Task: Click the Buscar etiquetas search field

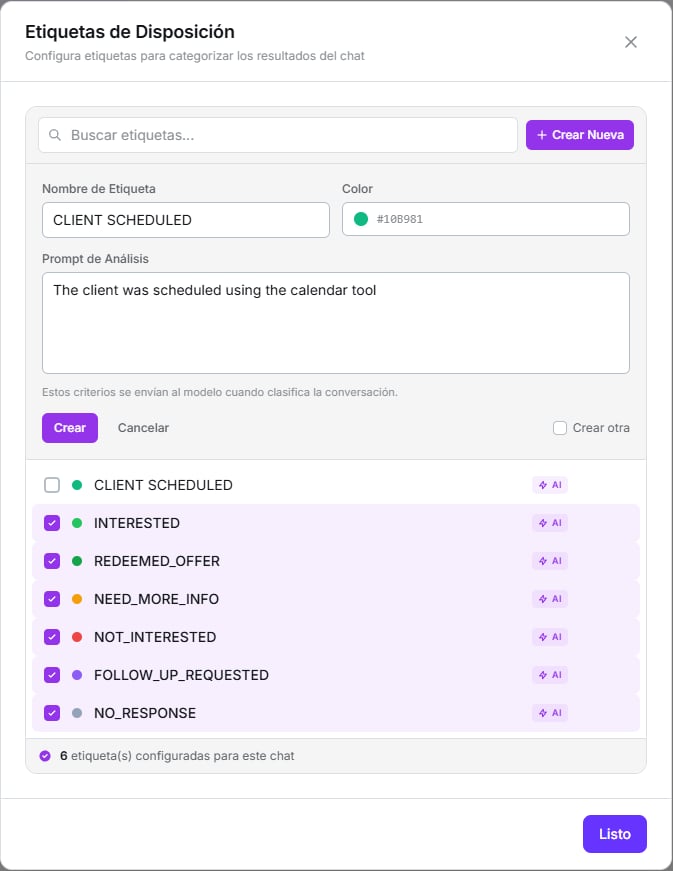Action: point(278,135)
